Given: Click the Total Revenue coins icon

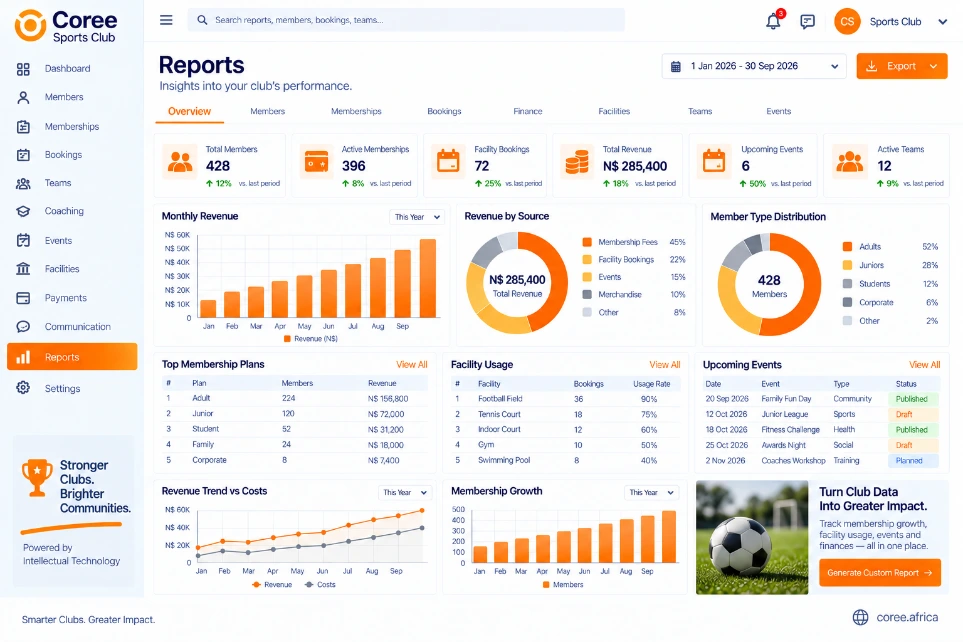Looking at the screenshot, I should (x=577, y=162).
